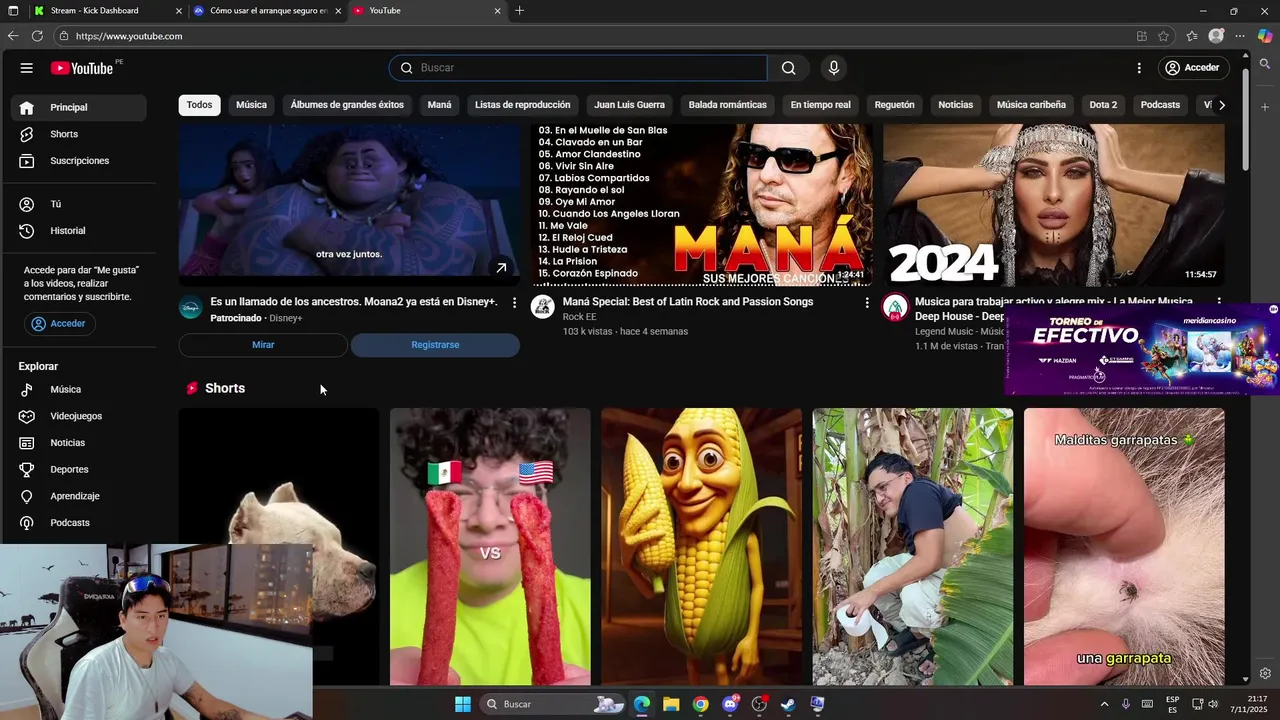Select Álbumes de grandes éxitos chip
The height and width of the screenshot is (720, 1280).
(x=347, y=105)
